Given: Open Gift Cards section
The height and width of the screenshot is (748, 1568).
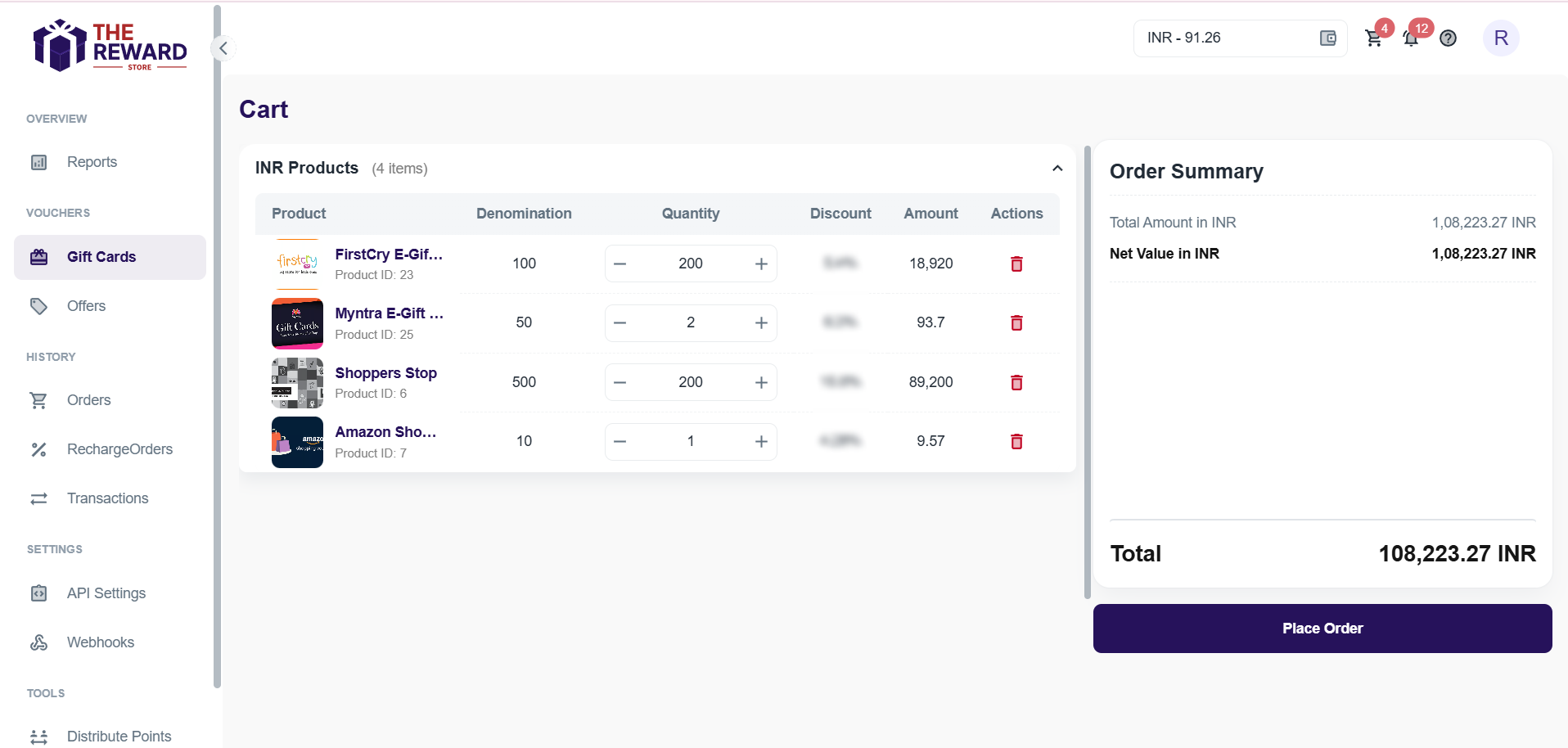Looking at the screenshot, I should [x=110, y=257].
